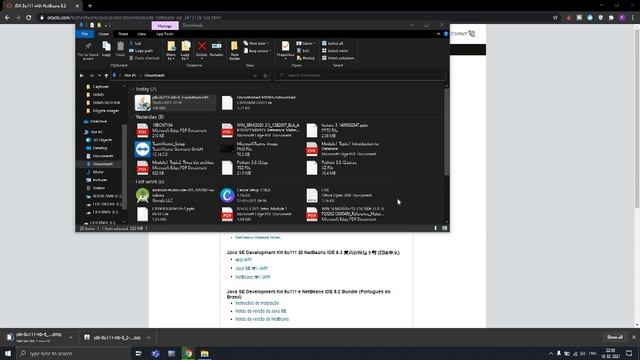Click the Cut scissors icon

pyautogui.click(x=131, y=43)
